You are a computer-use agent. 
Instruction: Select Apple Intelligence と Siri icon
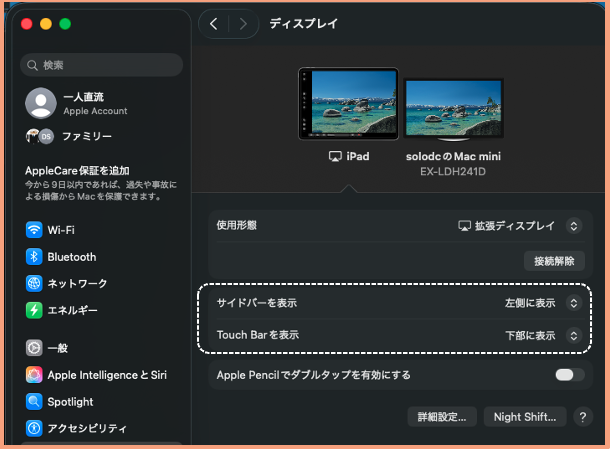35,375
